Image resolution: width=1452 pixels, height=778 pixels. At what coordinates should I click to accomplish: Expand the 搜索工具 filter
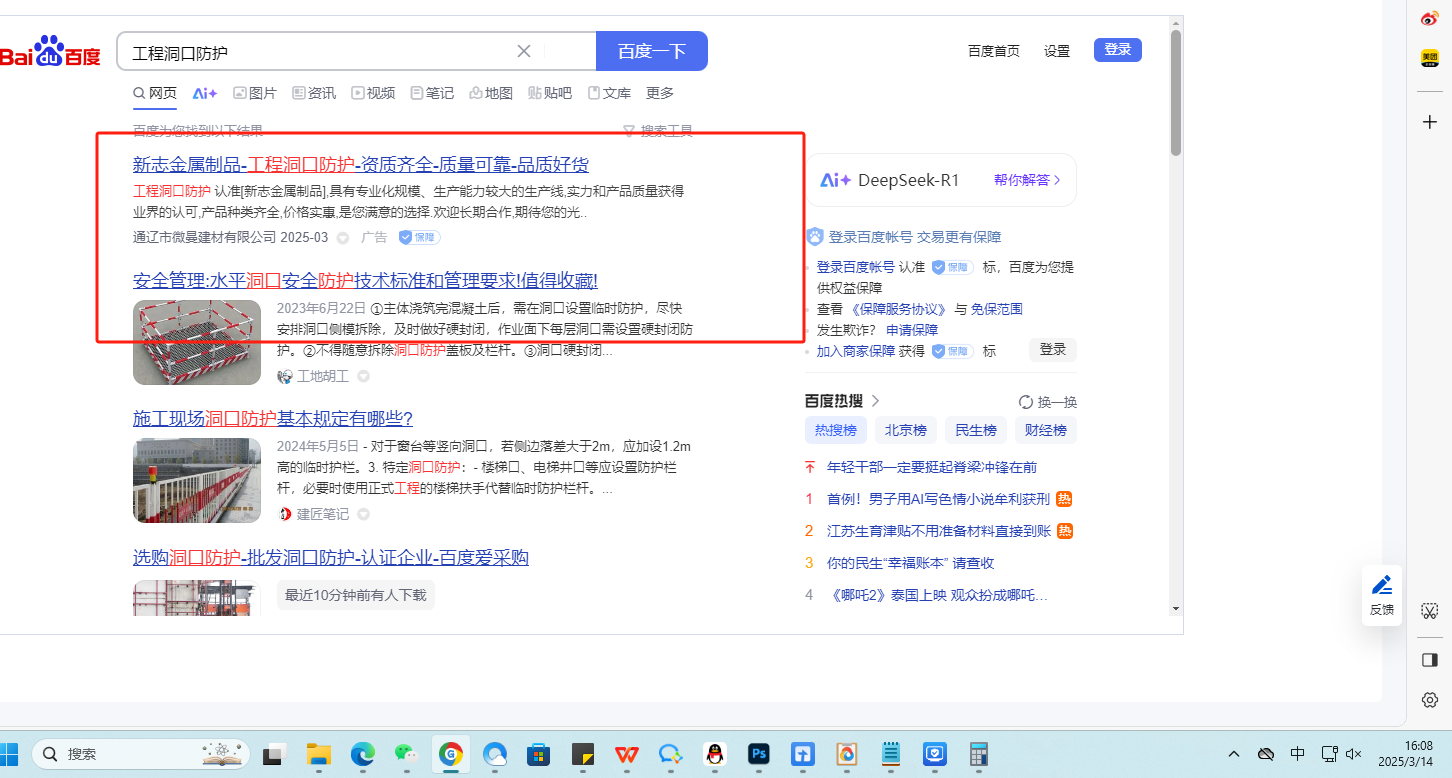tap(658, 131)
